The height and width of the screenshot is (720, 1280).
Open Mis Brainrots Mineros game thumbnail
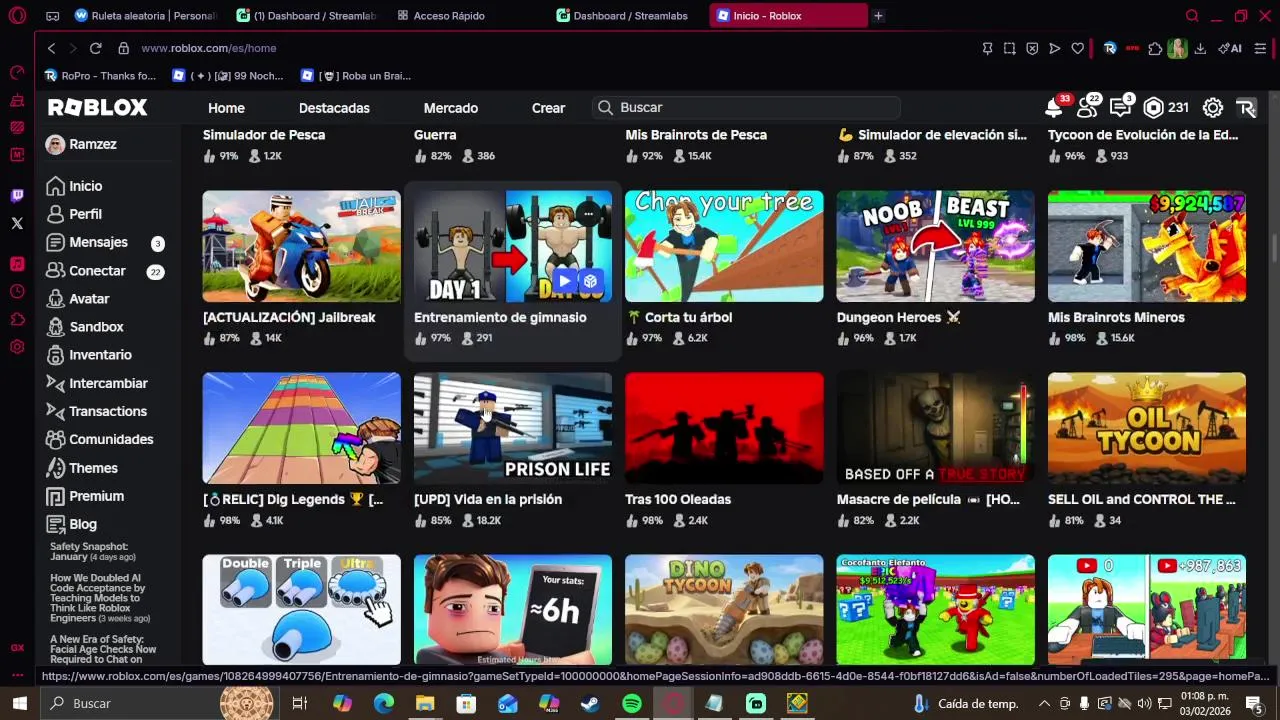pos(1147,246)
